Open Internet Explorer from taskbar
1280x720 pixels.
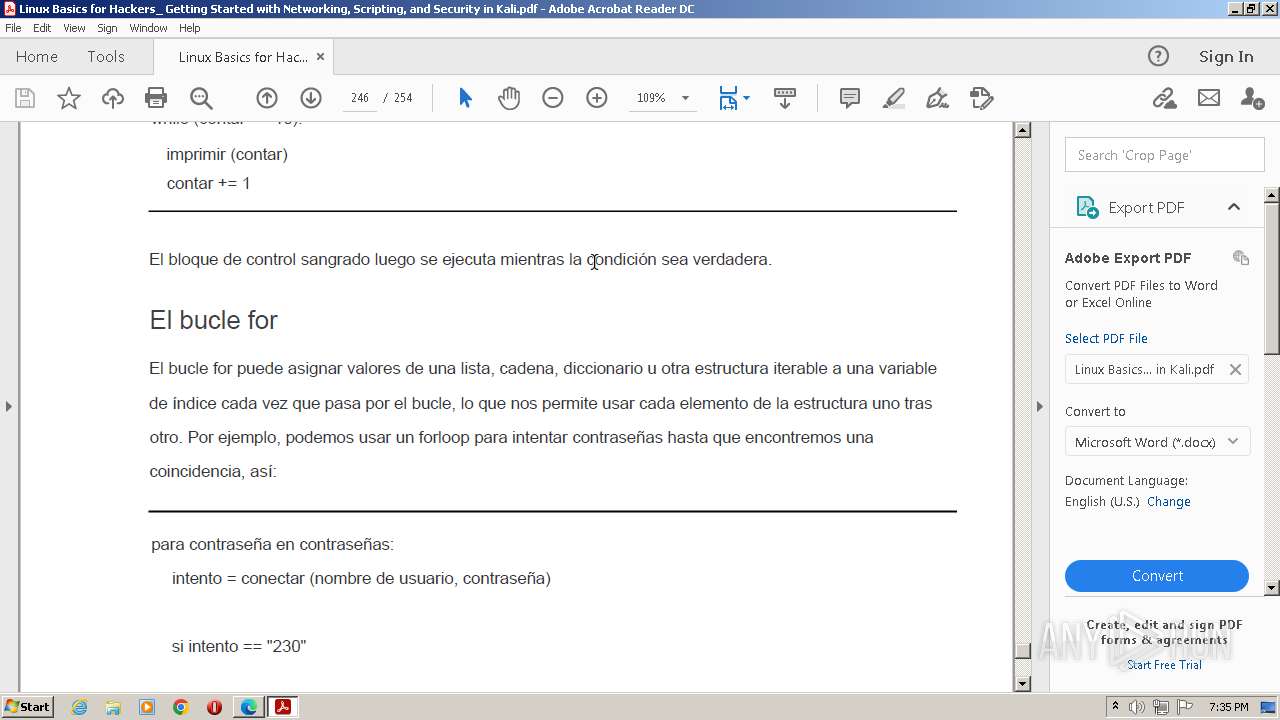pyautogui.click(x=79, y=707)
